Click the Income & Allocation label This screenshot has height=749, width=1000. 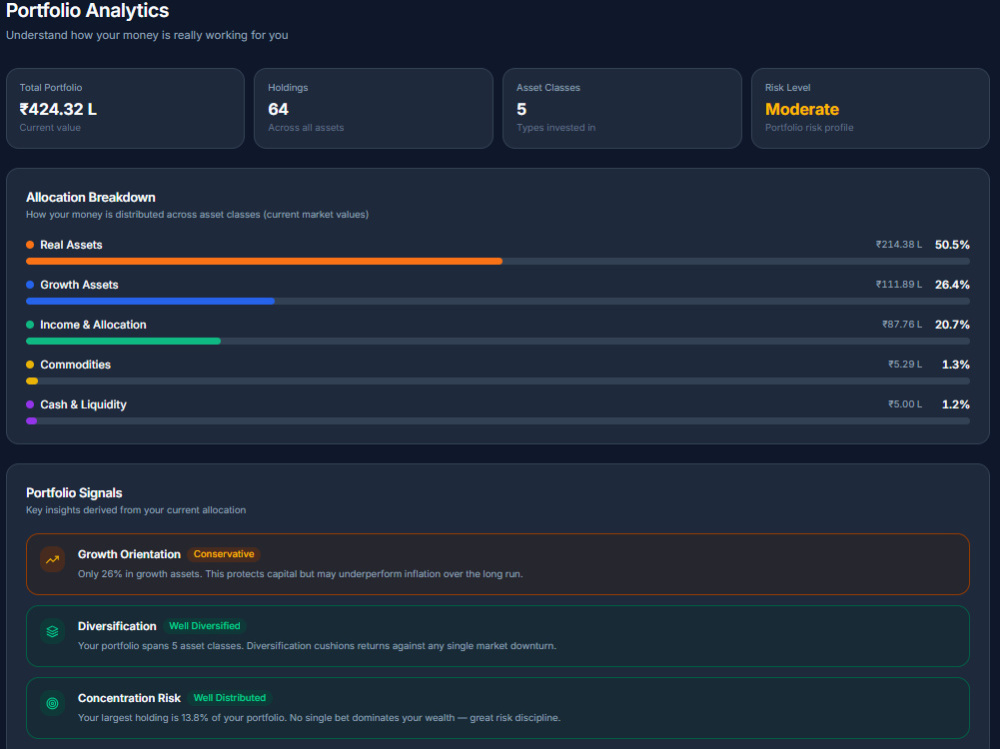93,325
